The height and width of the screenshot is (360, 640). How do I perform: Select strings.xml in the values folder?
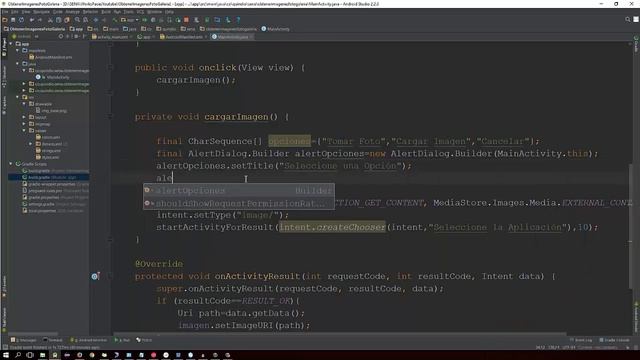48,151
